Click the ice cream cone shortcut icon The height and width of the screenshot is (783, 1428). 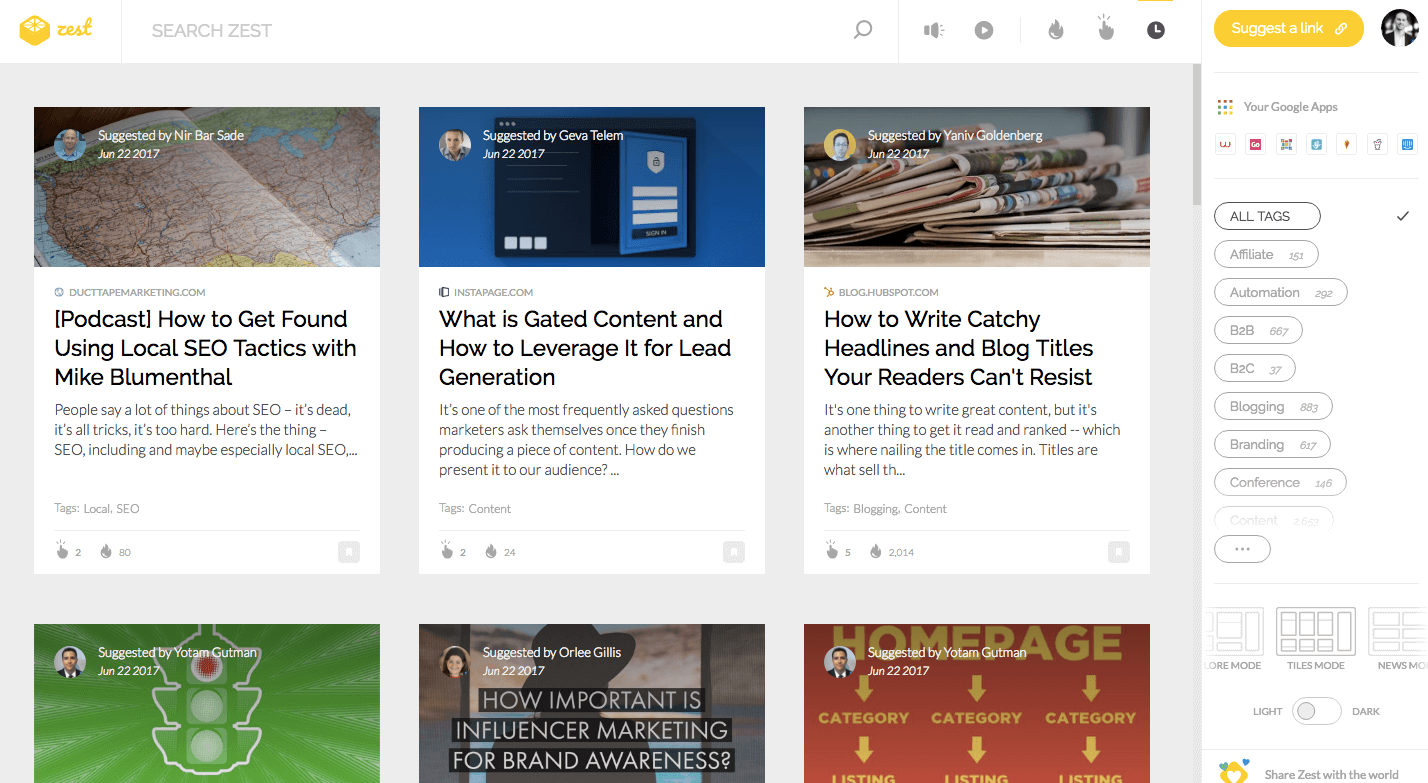pos(1347,144)
